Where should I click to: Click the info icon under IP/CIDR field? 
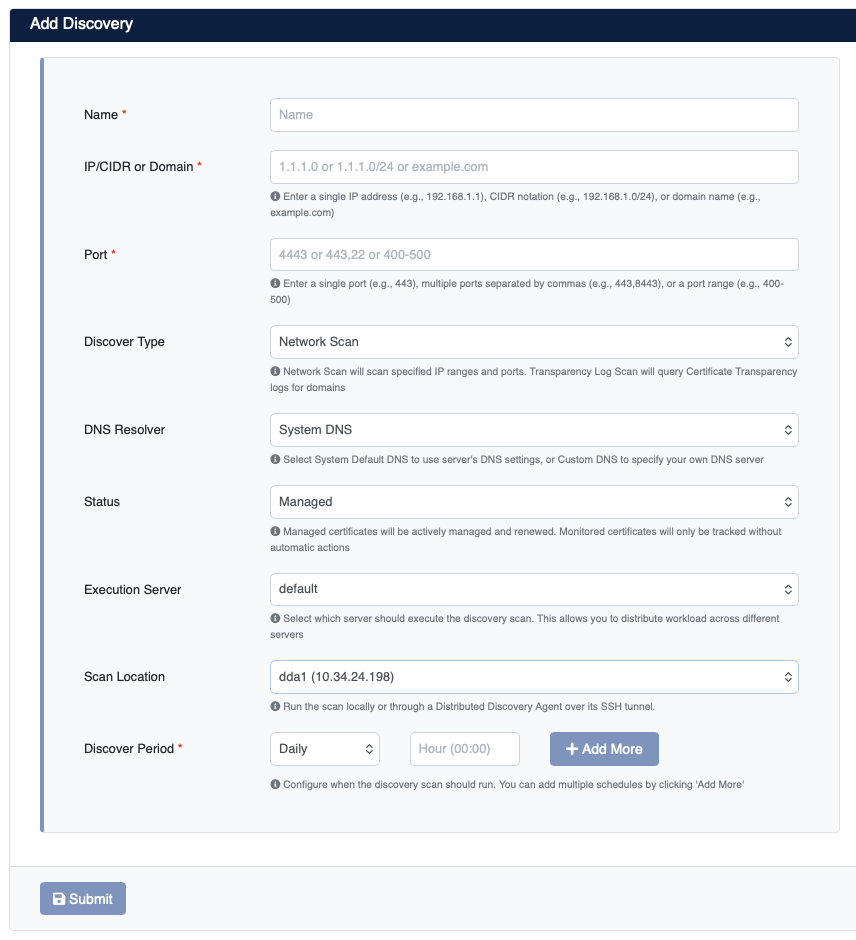pos(275,196)
